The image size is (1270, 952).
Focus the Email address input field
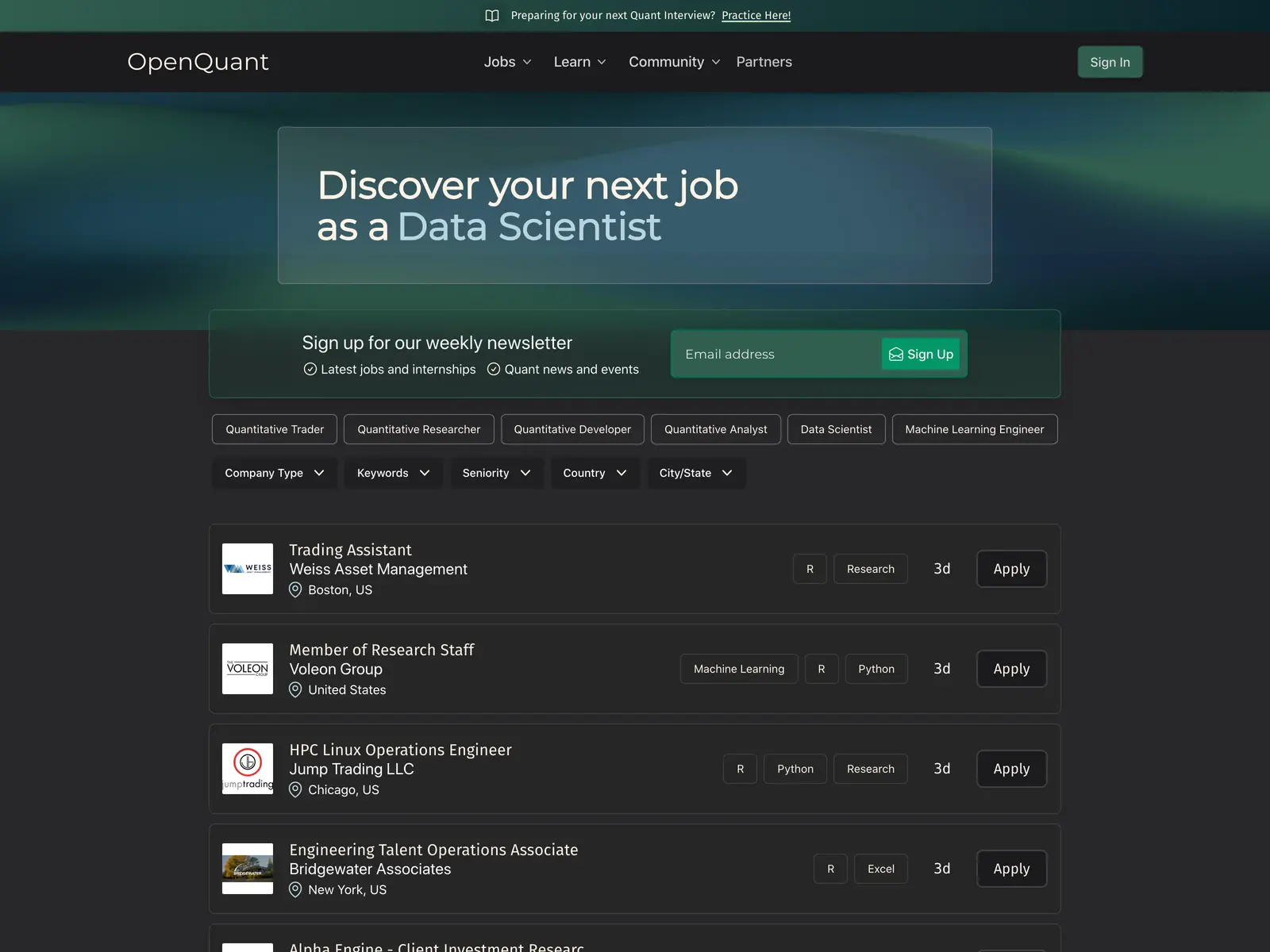click(x=776, y=354)
